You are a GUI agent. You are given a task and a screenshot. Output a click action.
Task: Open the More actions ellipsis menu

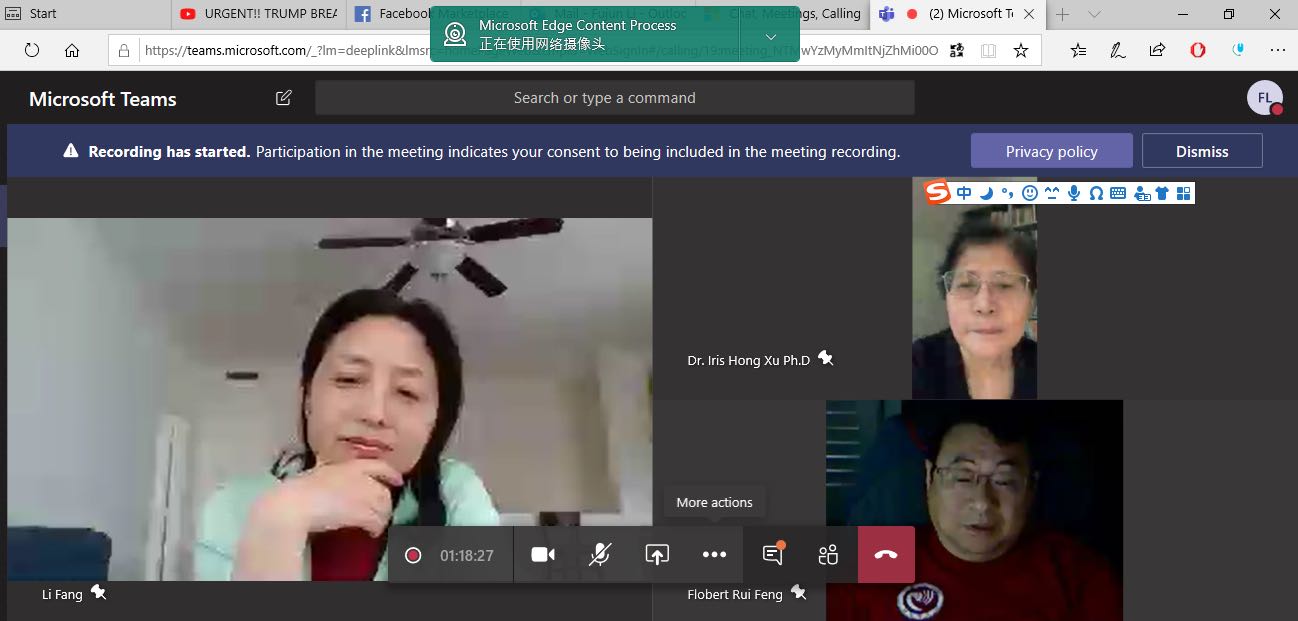click(x=714, y=555)
